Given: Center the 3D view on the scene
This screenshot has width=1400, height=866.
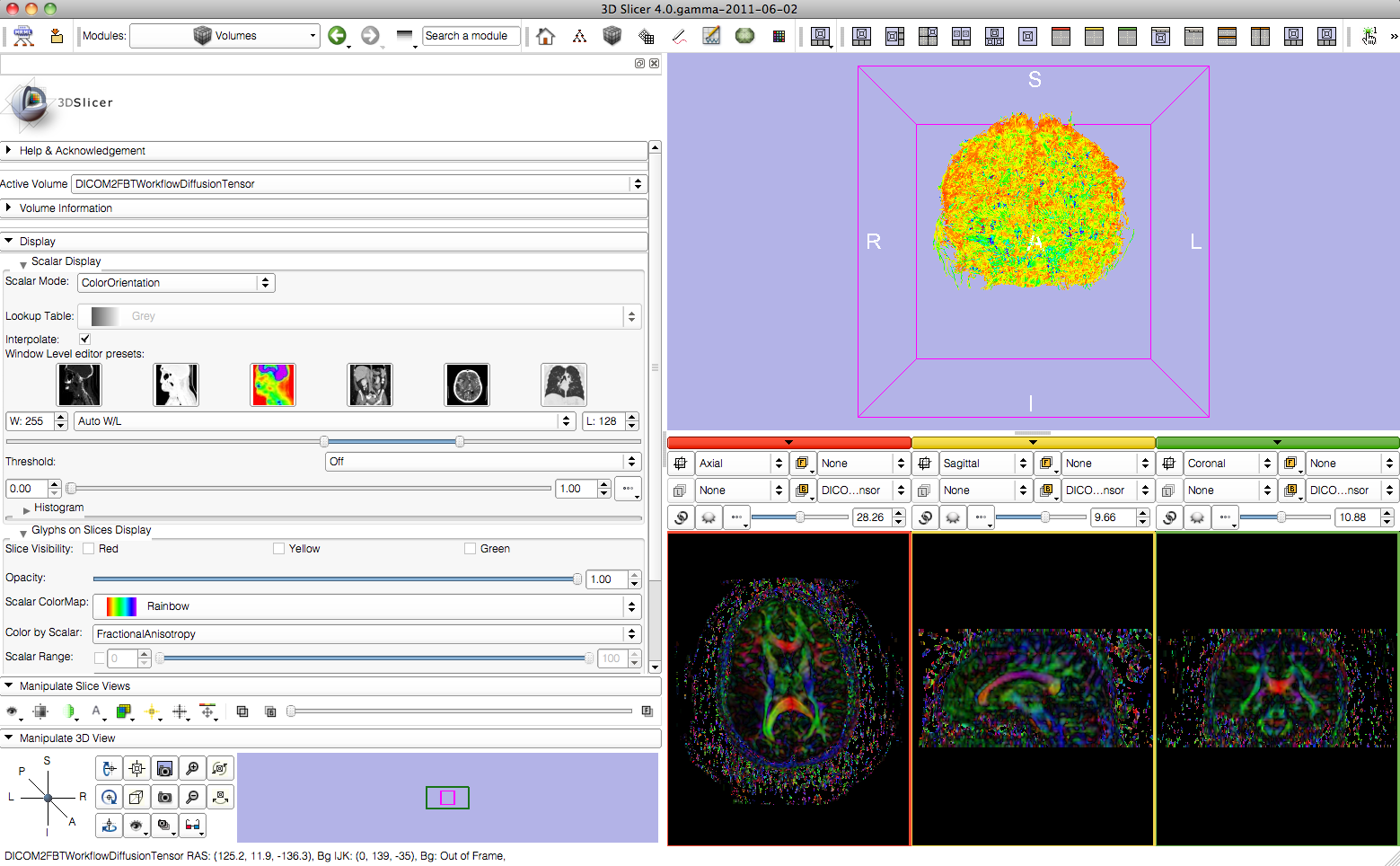Looking at the screenshot, I should 136,768.
